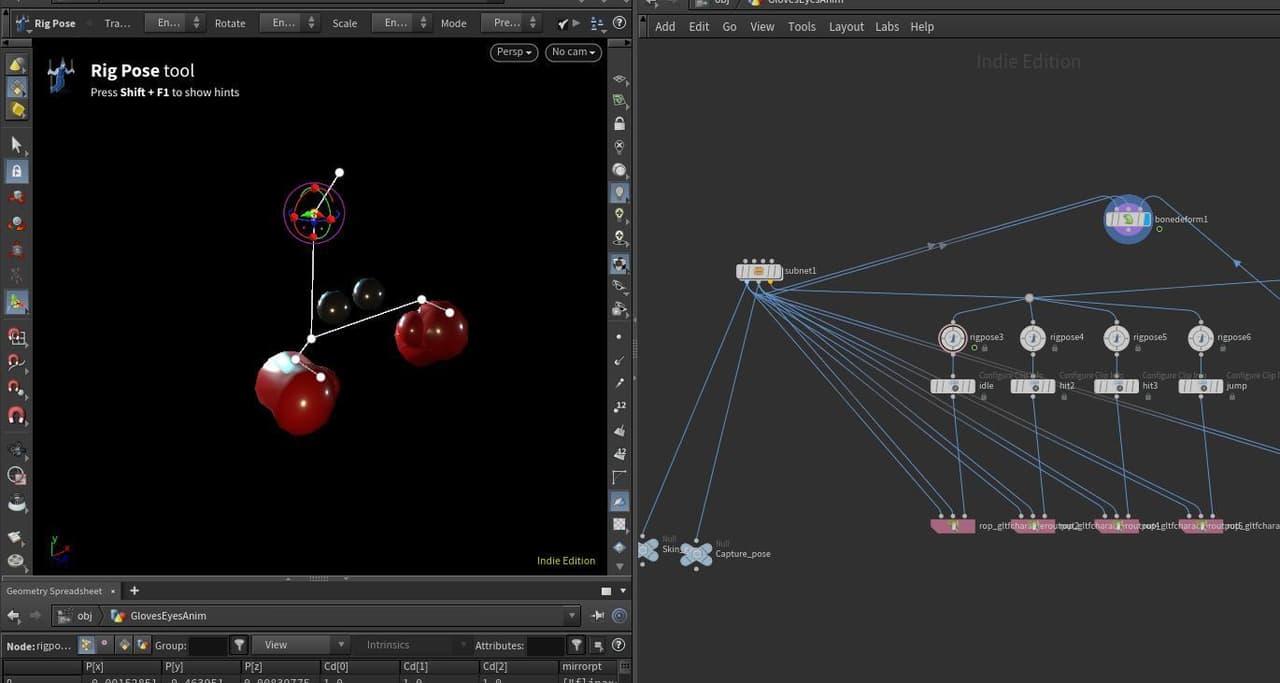
Task: Open the Tools menu in network editor
Action: point(802,27)
